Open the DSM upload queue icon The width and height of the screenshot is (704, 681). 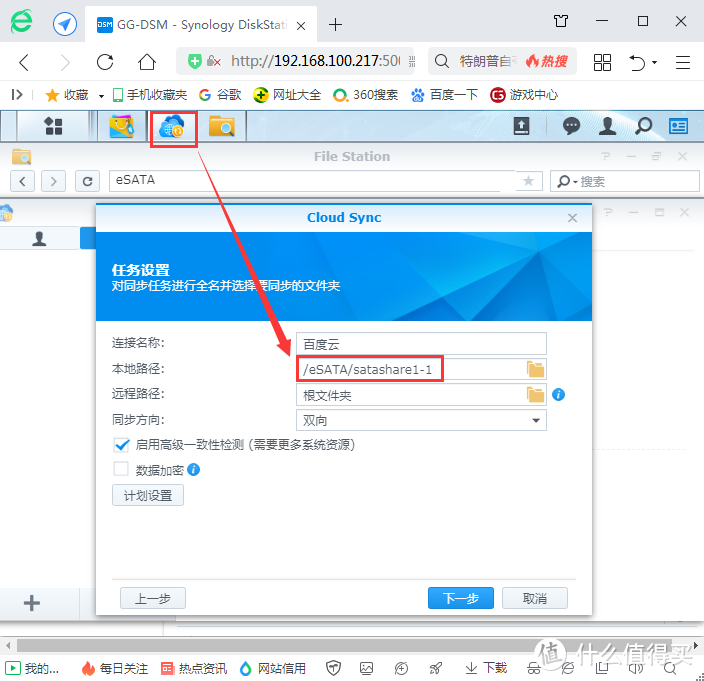tap(521, 126)
